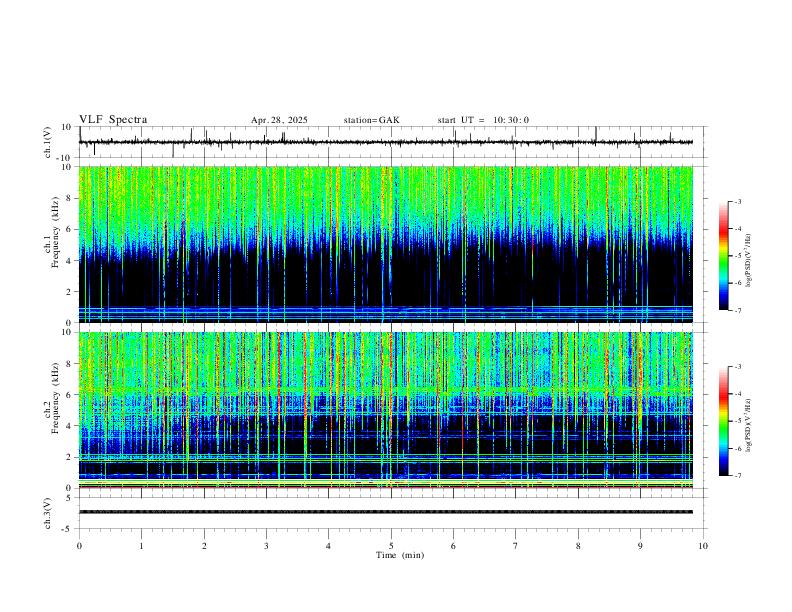Click the 'start UT = 10:30:0' text

click(x=483, y=120)
